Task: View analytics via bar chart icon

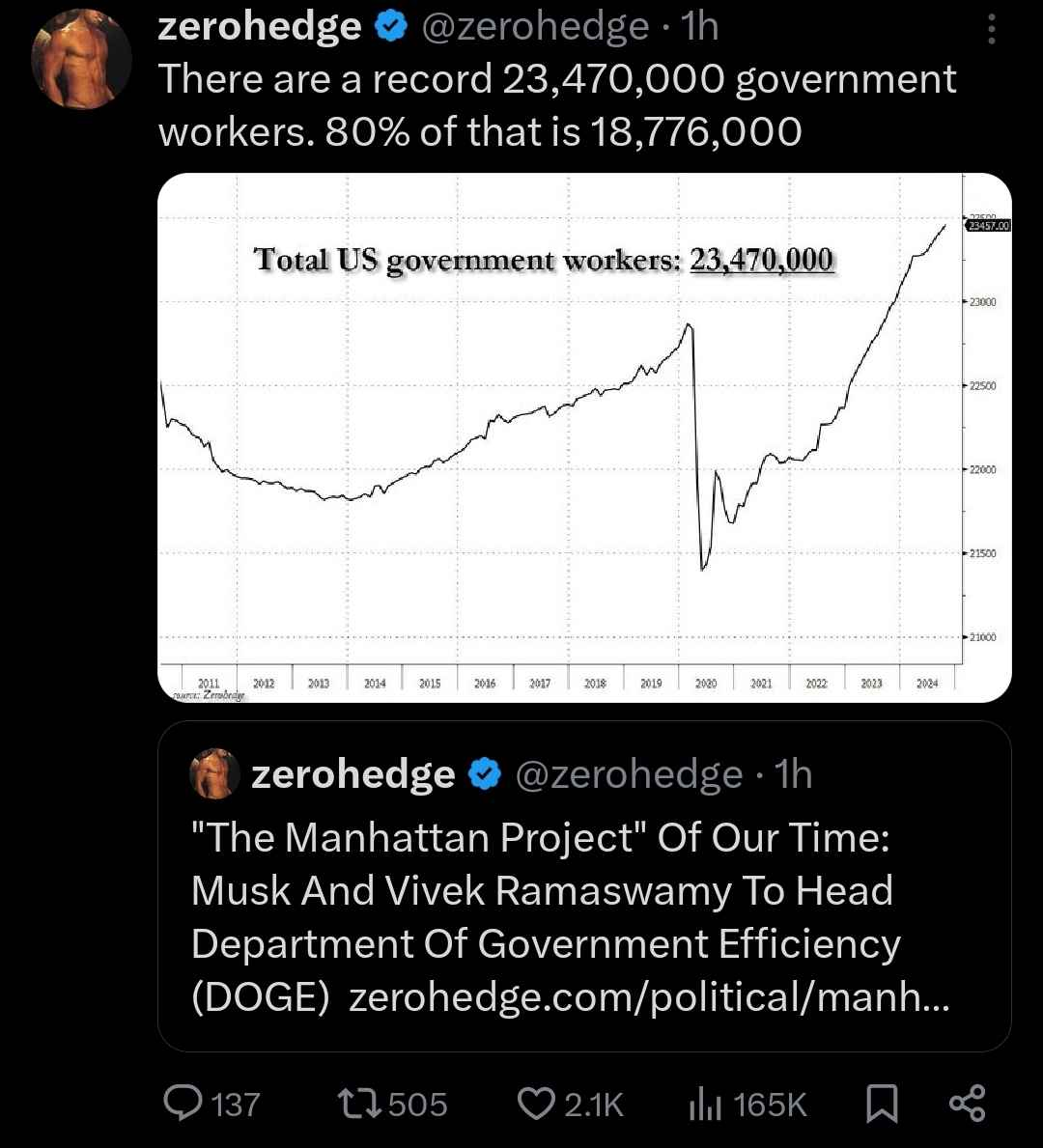Action: click(x=705, y=1104)
